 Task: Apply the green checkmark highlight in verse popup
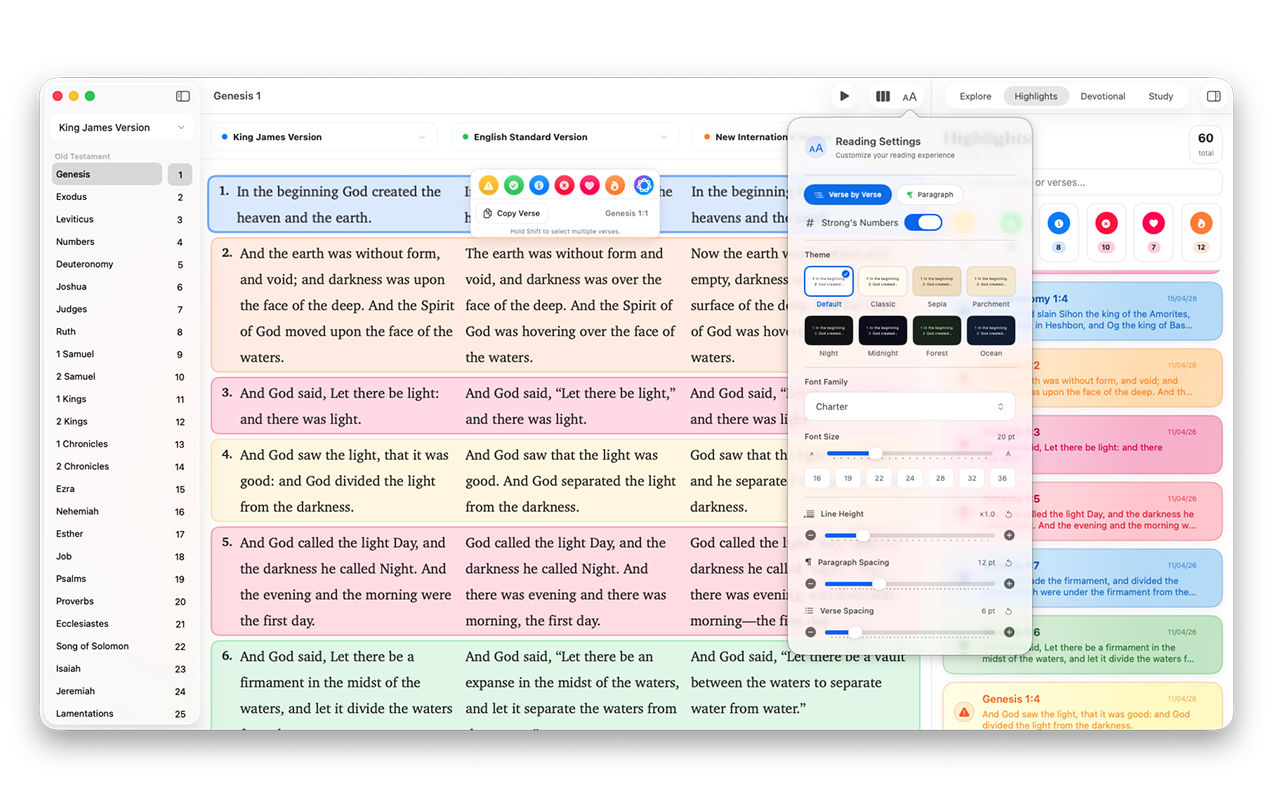[x=514, y=185]
